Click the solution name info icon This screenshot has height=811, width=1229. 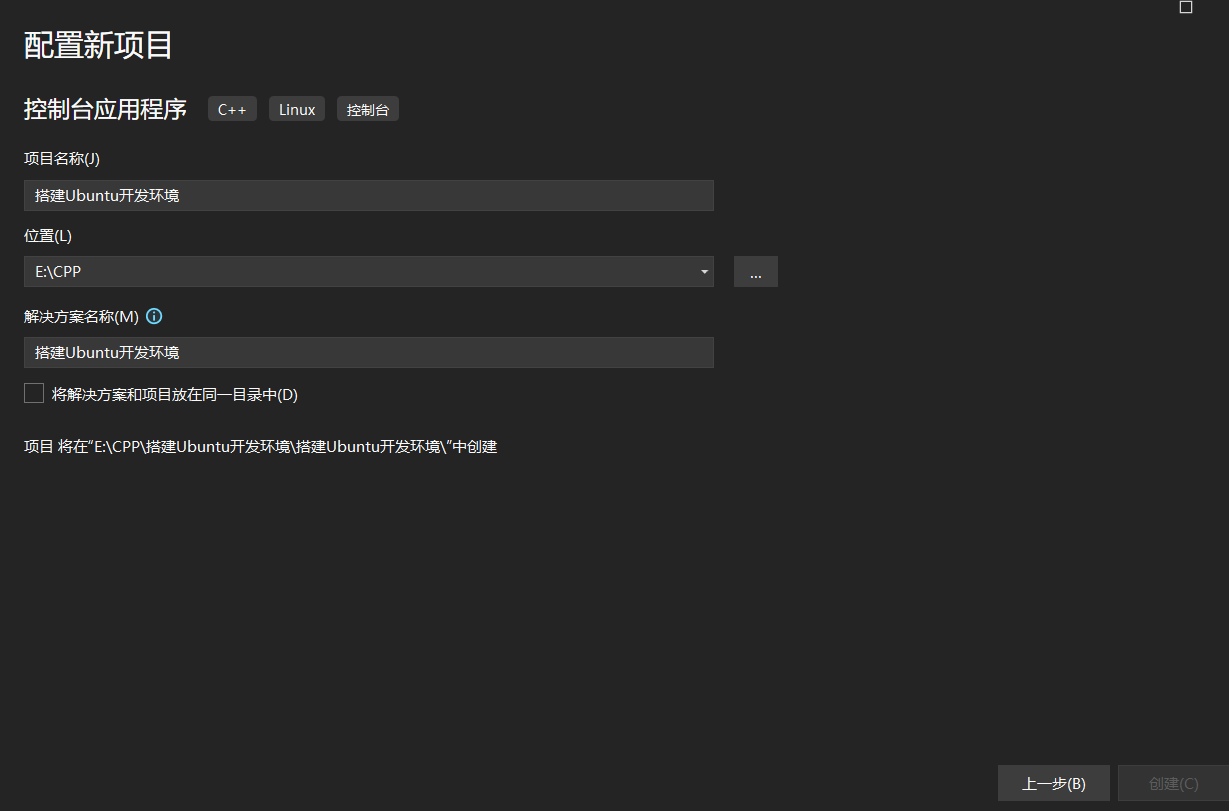tap(154, 316)
